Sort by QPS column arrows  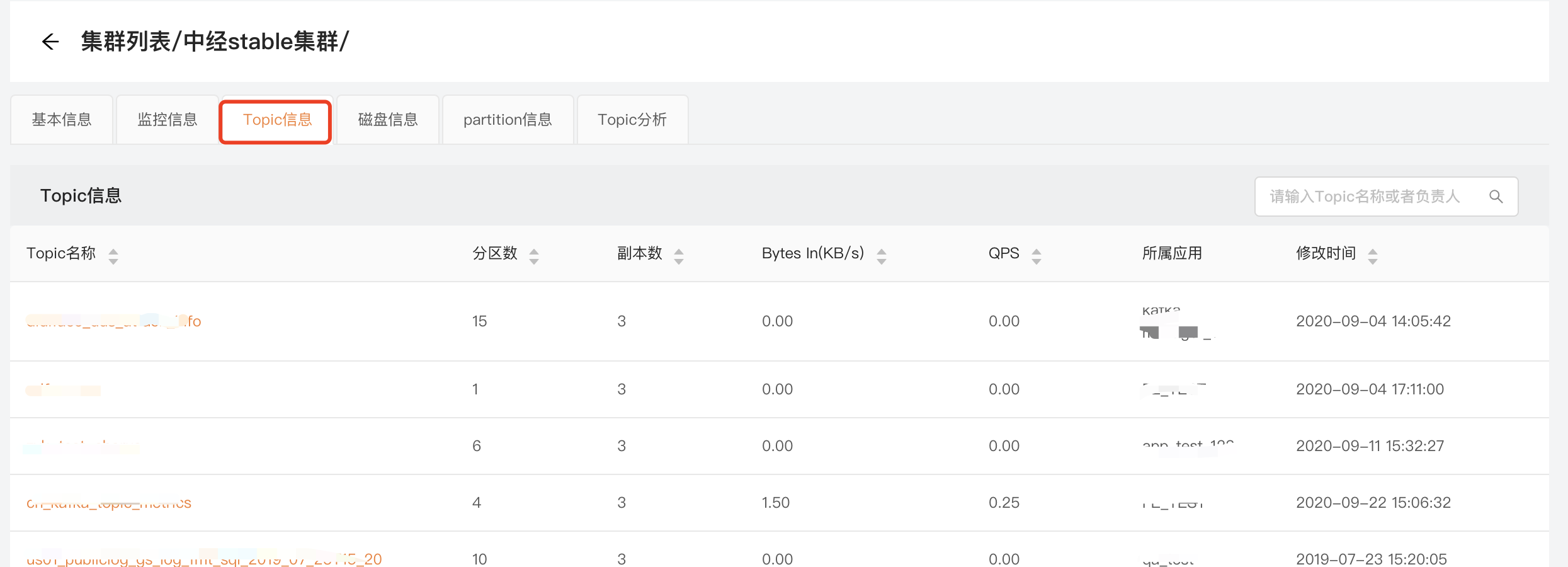point(1037,256)
